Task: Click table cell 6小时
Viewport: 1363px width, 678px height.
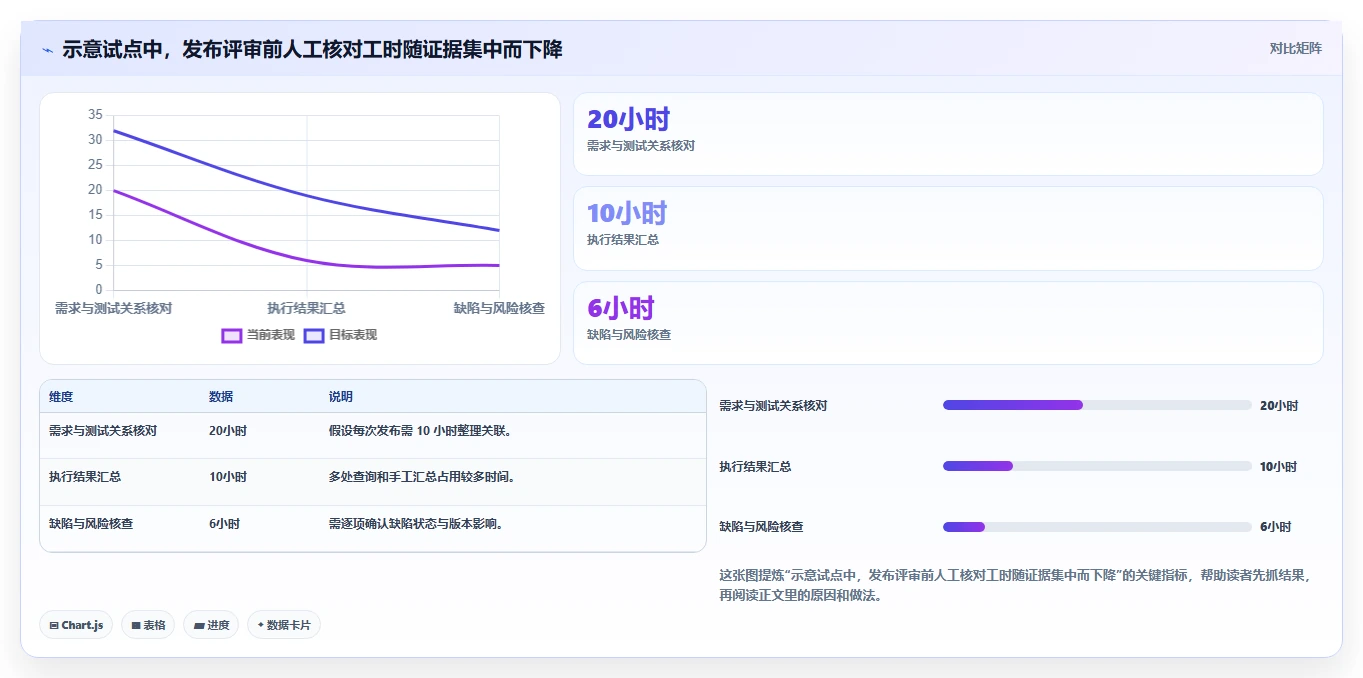Action: pyautogui.click(x=224, y=523)
